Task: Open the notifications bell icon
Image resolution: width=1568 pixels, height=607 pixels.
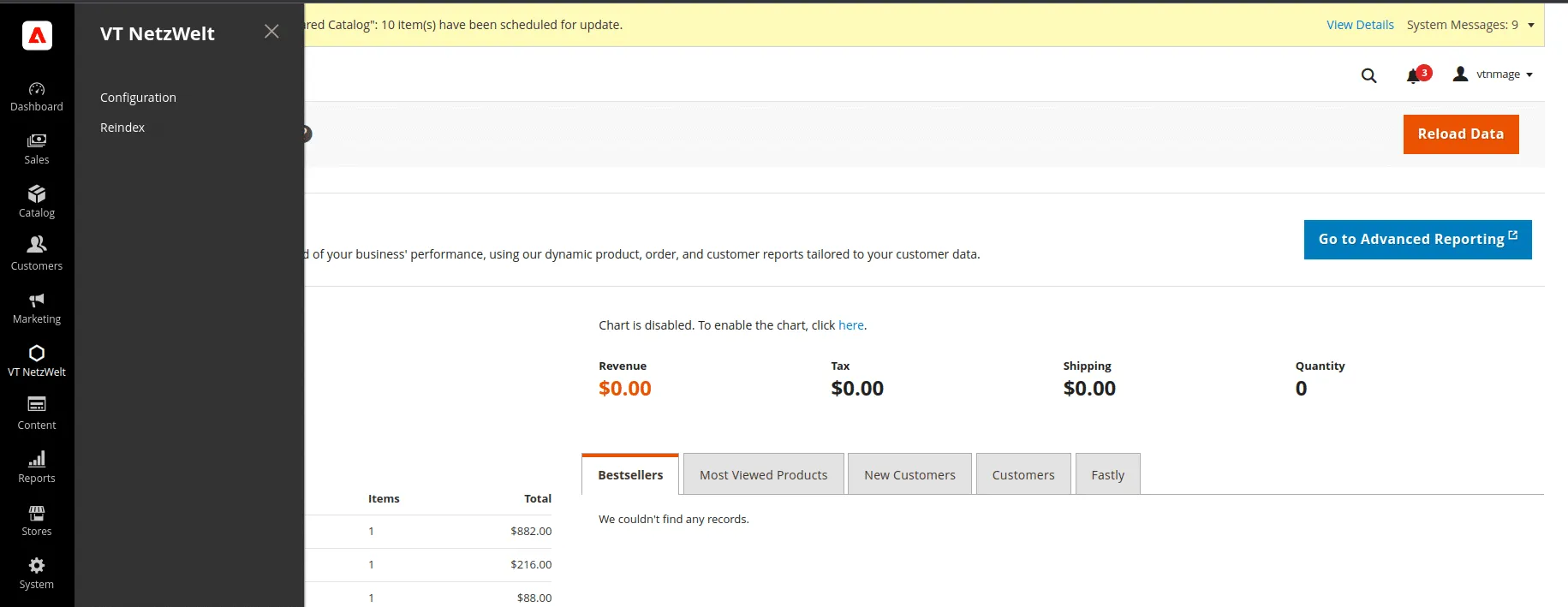Action: pyautogui.click(x=1414, y=75)
